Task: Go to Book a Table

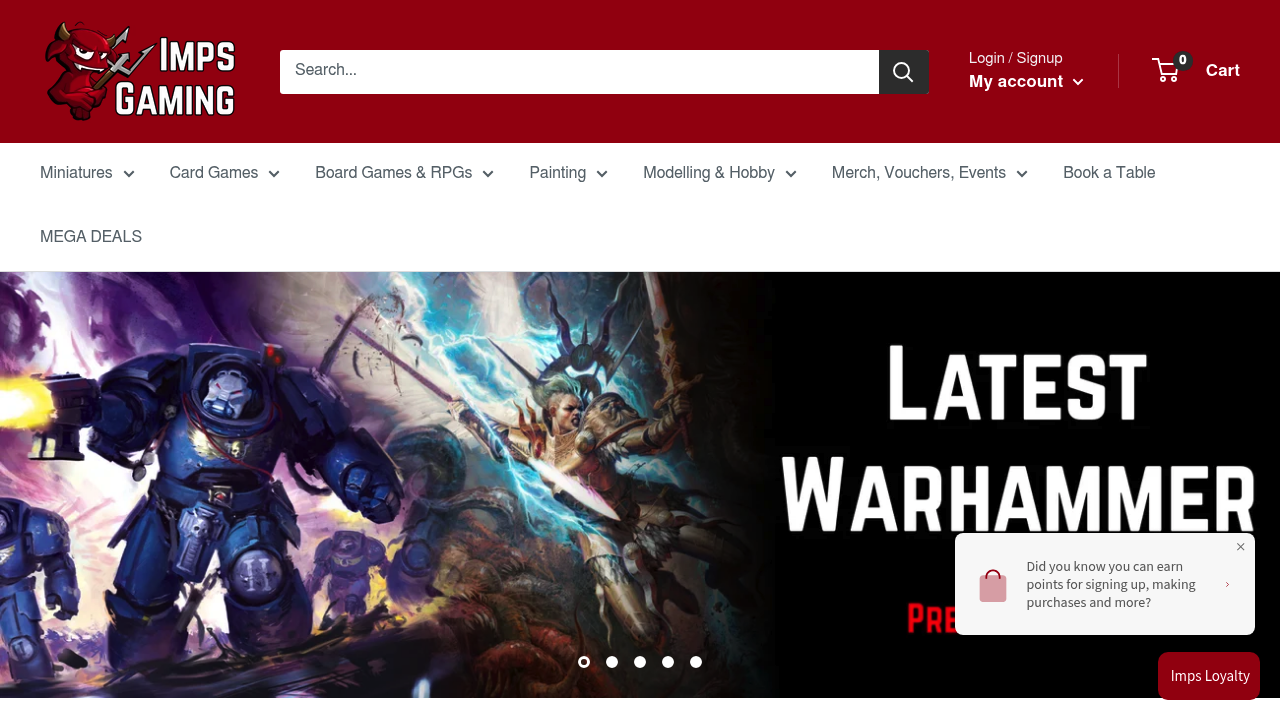Action: (x=1109, y=173)
